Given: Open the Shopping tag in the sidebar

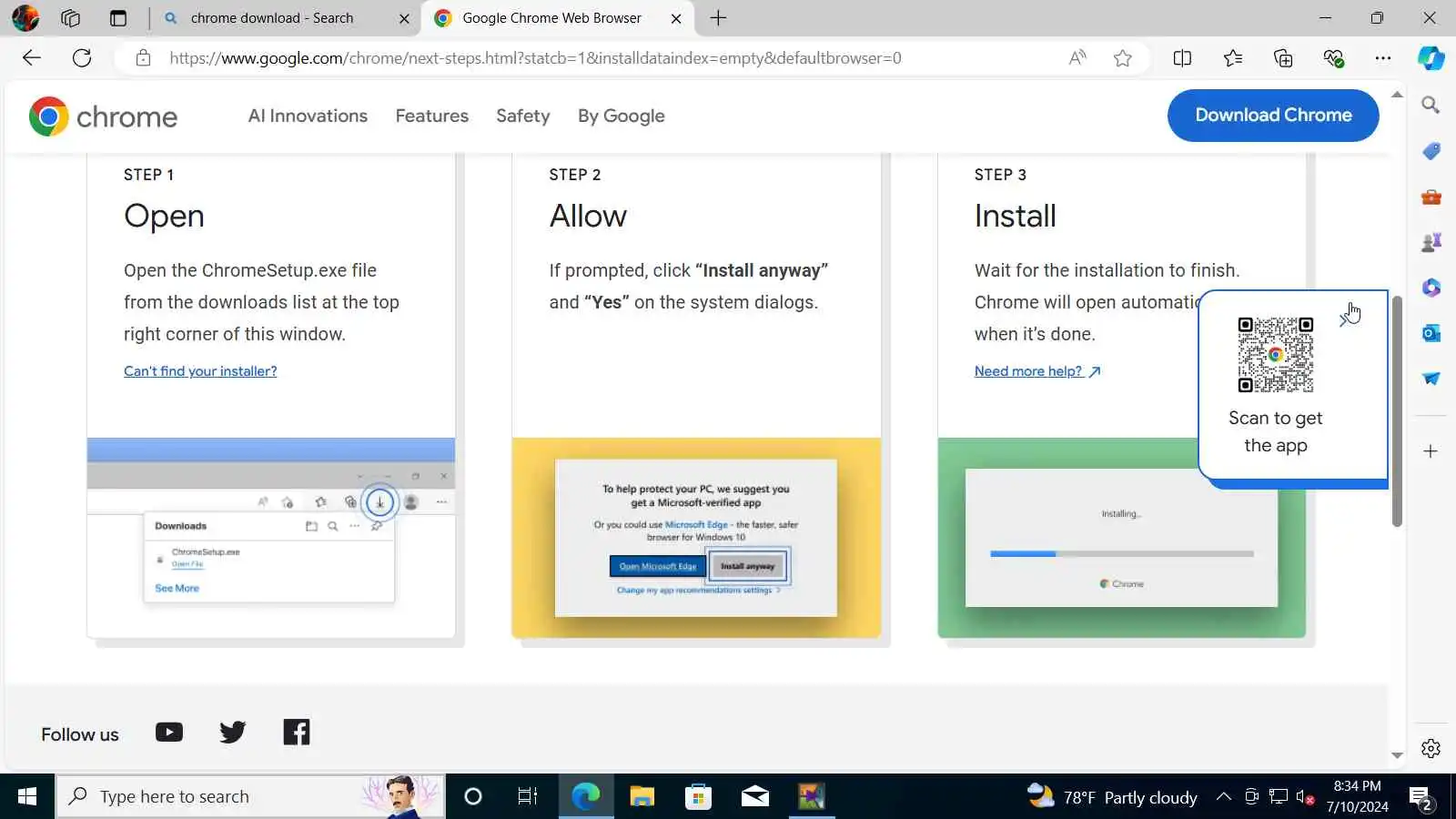Looking at the screenshot, I should (x=1431, y=151).
